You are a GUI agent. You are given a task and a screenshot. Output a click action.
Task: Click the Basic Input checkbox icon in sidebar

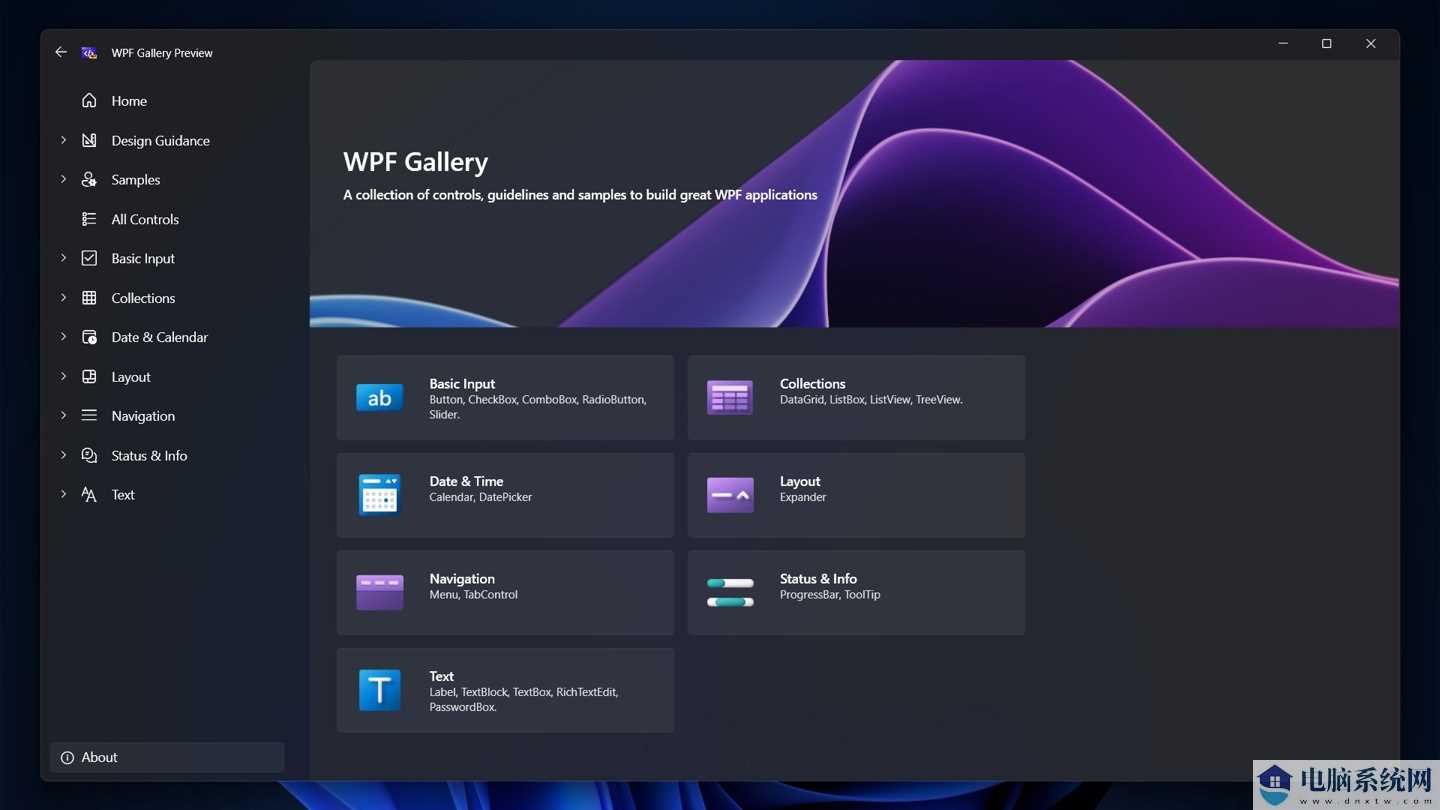click(x=89, y=258)
